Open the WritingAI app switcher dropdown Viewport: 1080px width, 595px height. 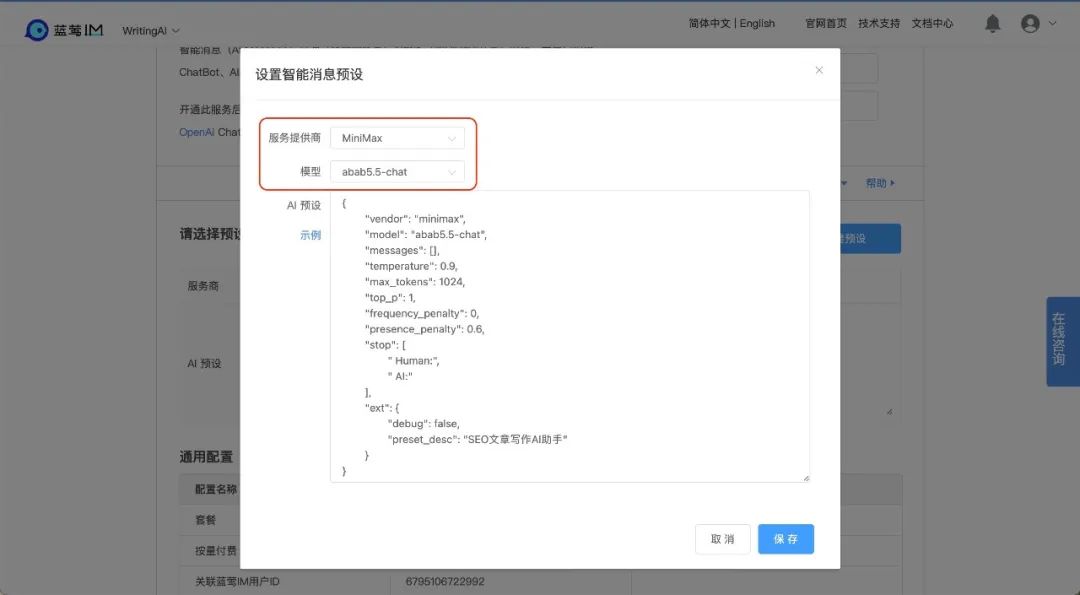tap(151, 31)
